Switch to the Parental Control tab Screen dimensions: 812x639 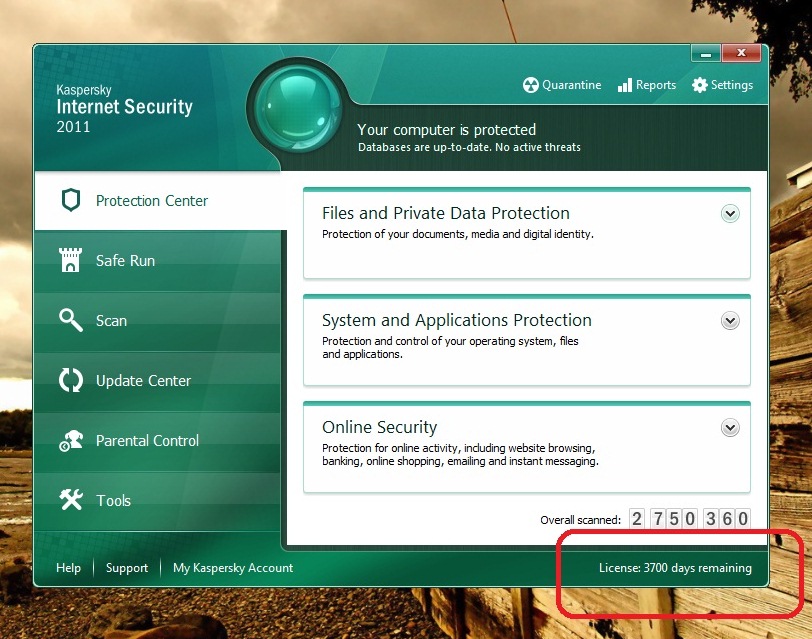coord(158,441)
